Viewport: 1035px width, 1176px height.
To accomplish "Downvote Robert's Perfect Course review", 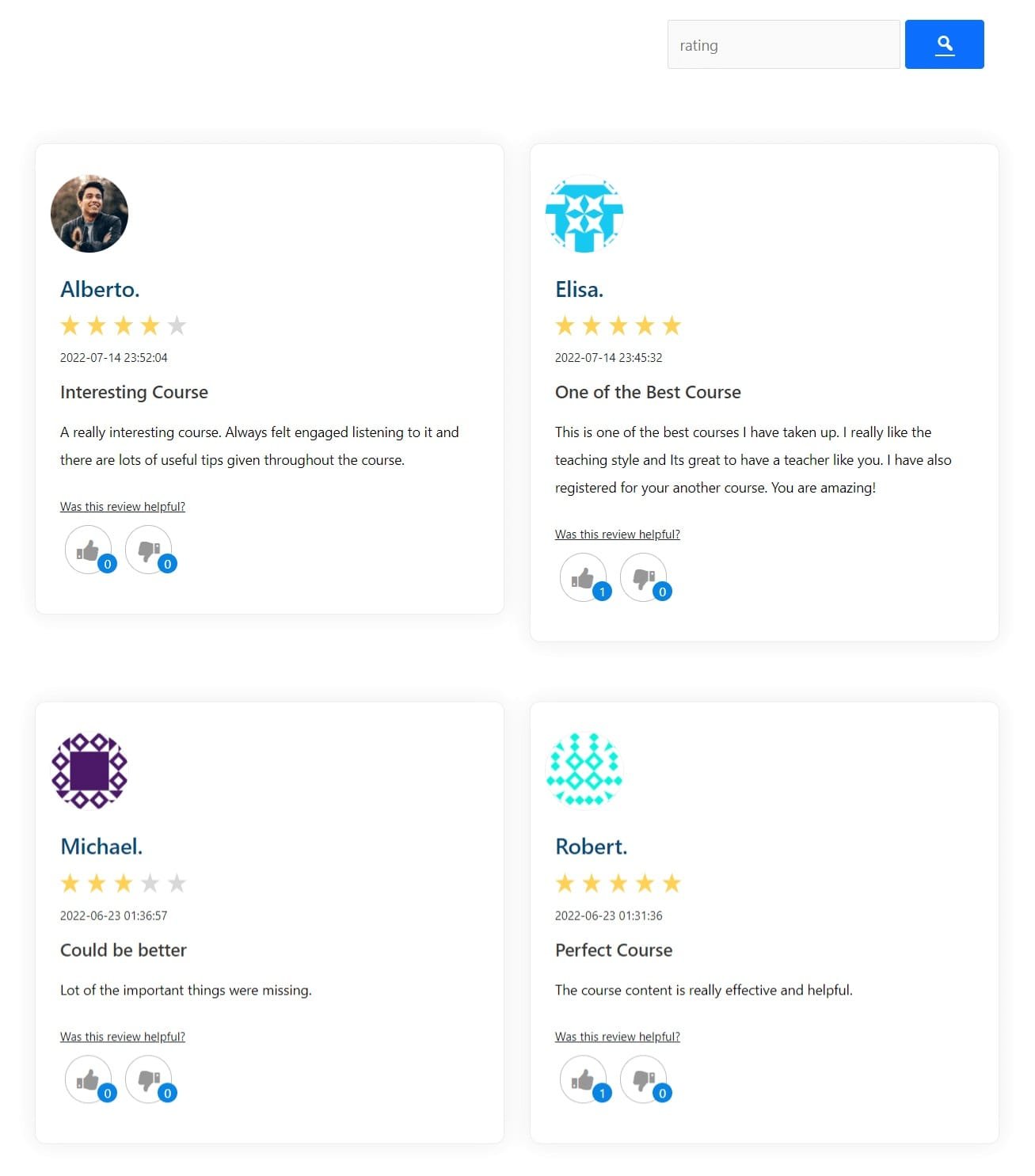I will pyautogui.click(x=643, y=1079).
